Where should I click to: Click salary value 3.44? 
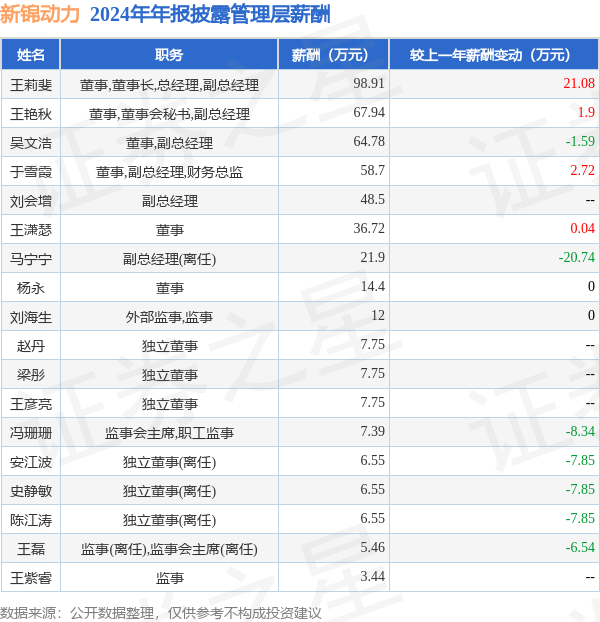pyautogui.click(x=372, y=576)
